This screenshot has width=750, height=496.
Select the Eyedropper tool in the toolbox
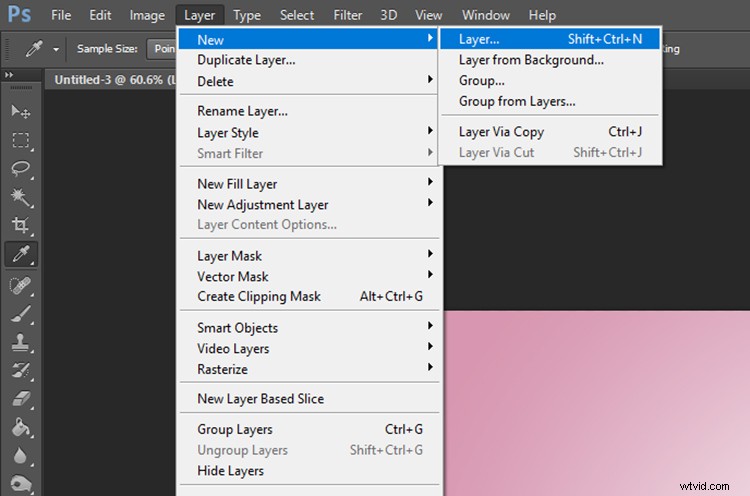pos(21,254)
